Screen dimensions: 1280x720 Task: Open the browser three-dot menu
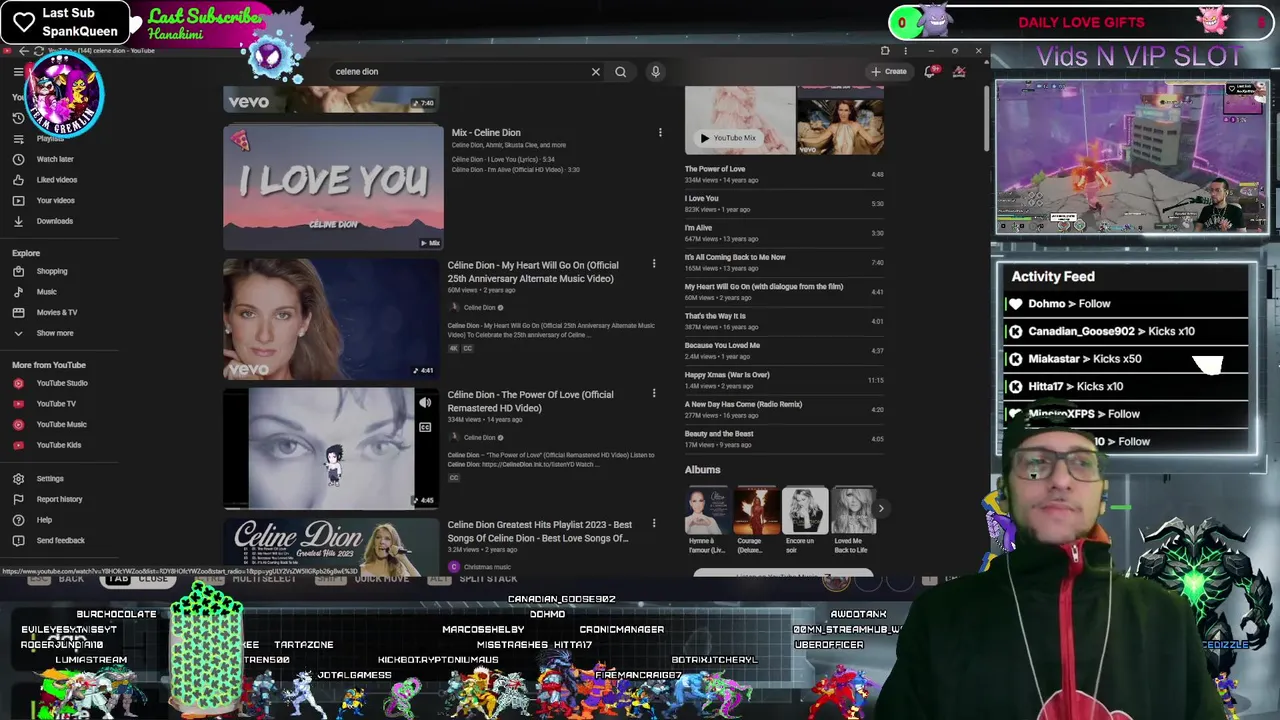(906, 51)
